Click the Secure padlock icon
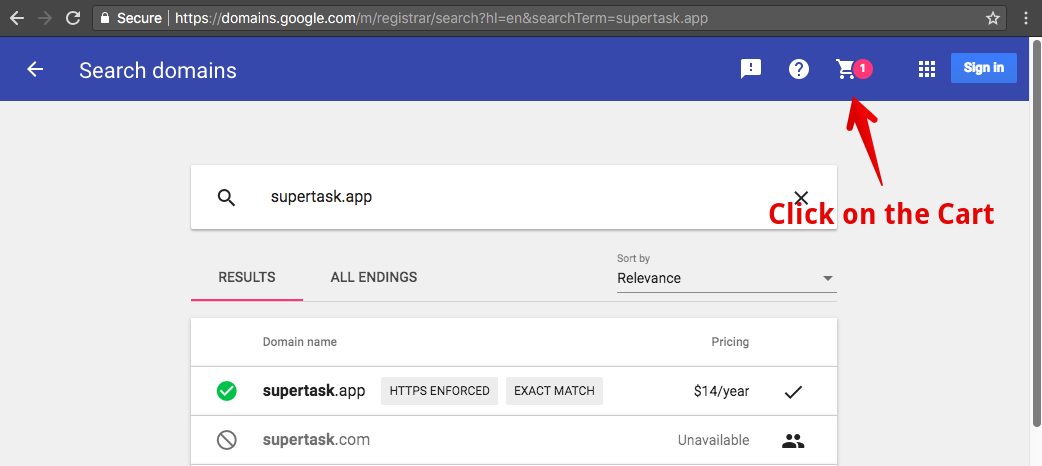The height and width of the screenshot is (466, 1042). coord(104,19)
